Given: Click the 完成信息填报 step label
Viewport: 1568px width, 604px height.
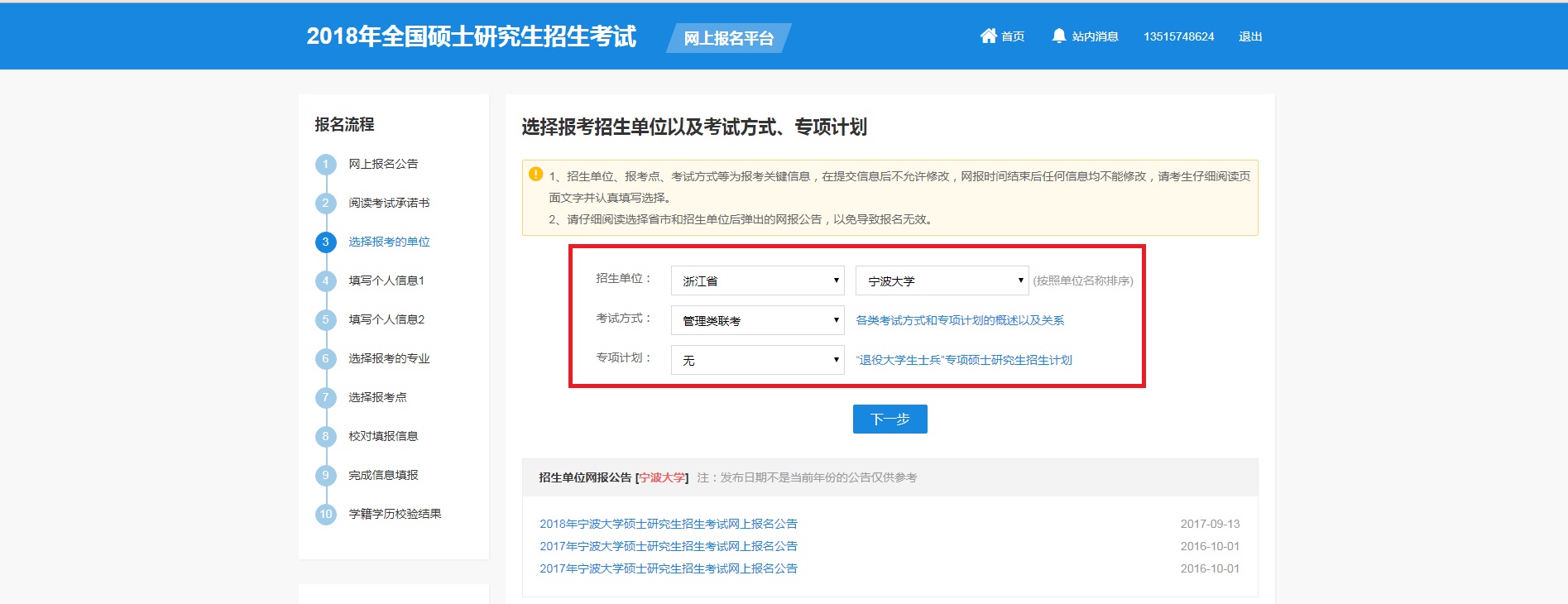Looking at the screenshot, I should (383, 475).
